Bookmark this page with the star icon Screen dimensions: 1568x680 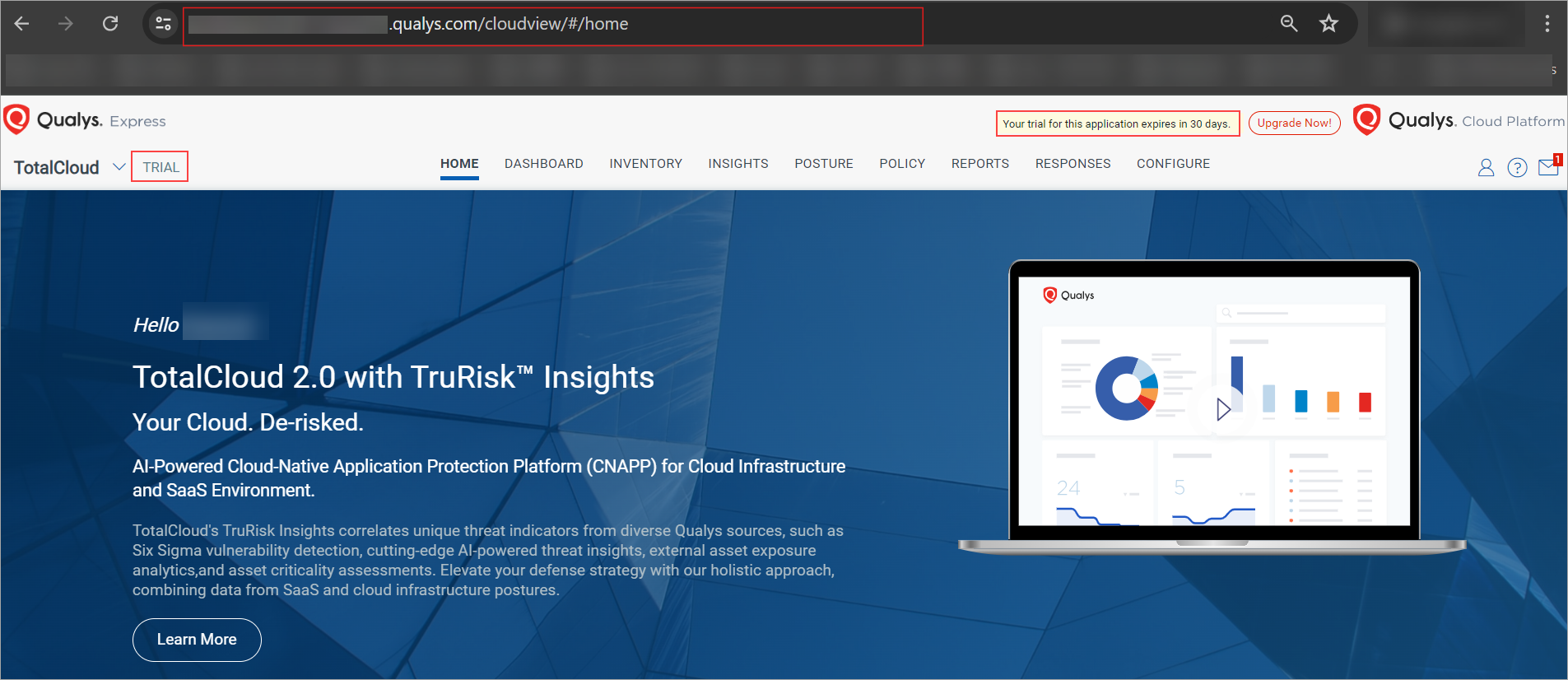tap(1328, 24)
